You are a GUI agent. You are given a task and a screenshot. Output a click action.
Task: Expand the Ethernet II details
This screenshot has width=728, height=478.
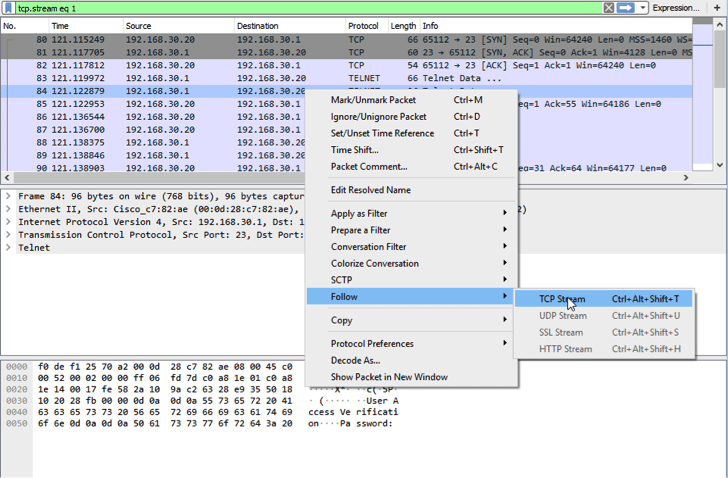click(8, 209)
